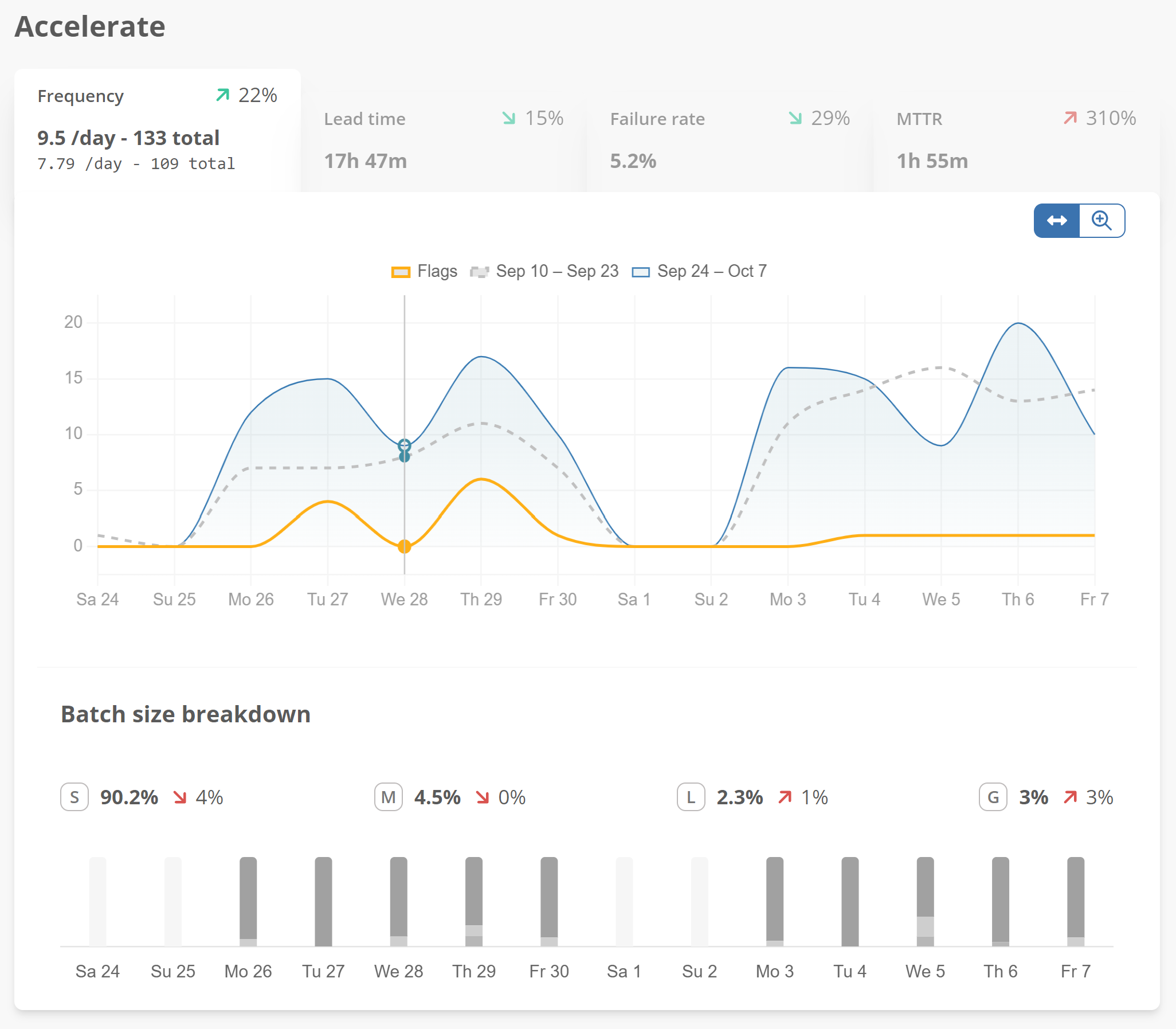Click the Fr 7 bar in batch size breakdown

(x=1075, y=902)
